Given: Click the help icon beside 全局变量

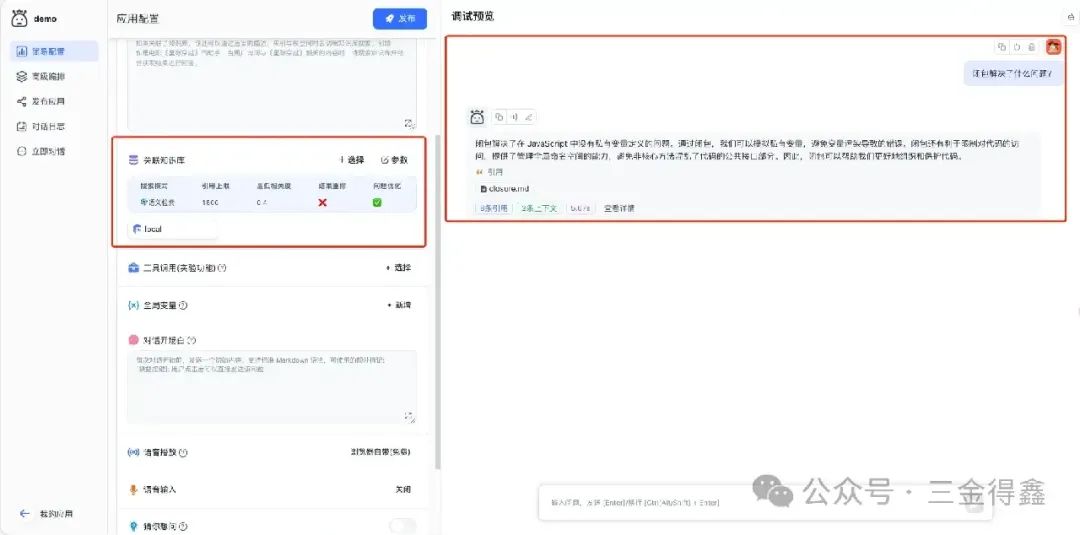Looking at the screenshot, I should coord(183,305).
